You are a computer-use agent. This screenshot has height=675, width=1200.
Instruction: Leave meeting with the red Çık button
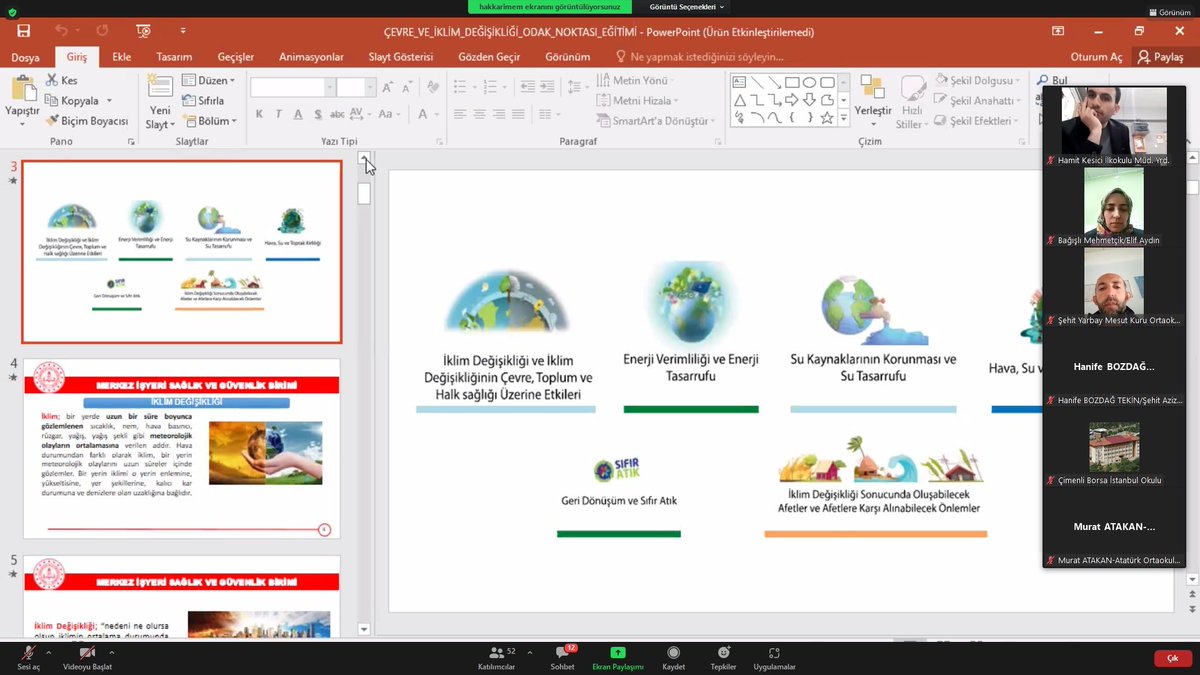coord(1172,658)
